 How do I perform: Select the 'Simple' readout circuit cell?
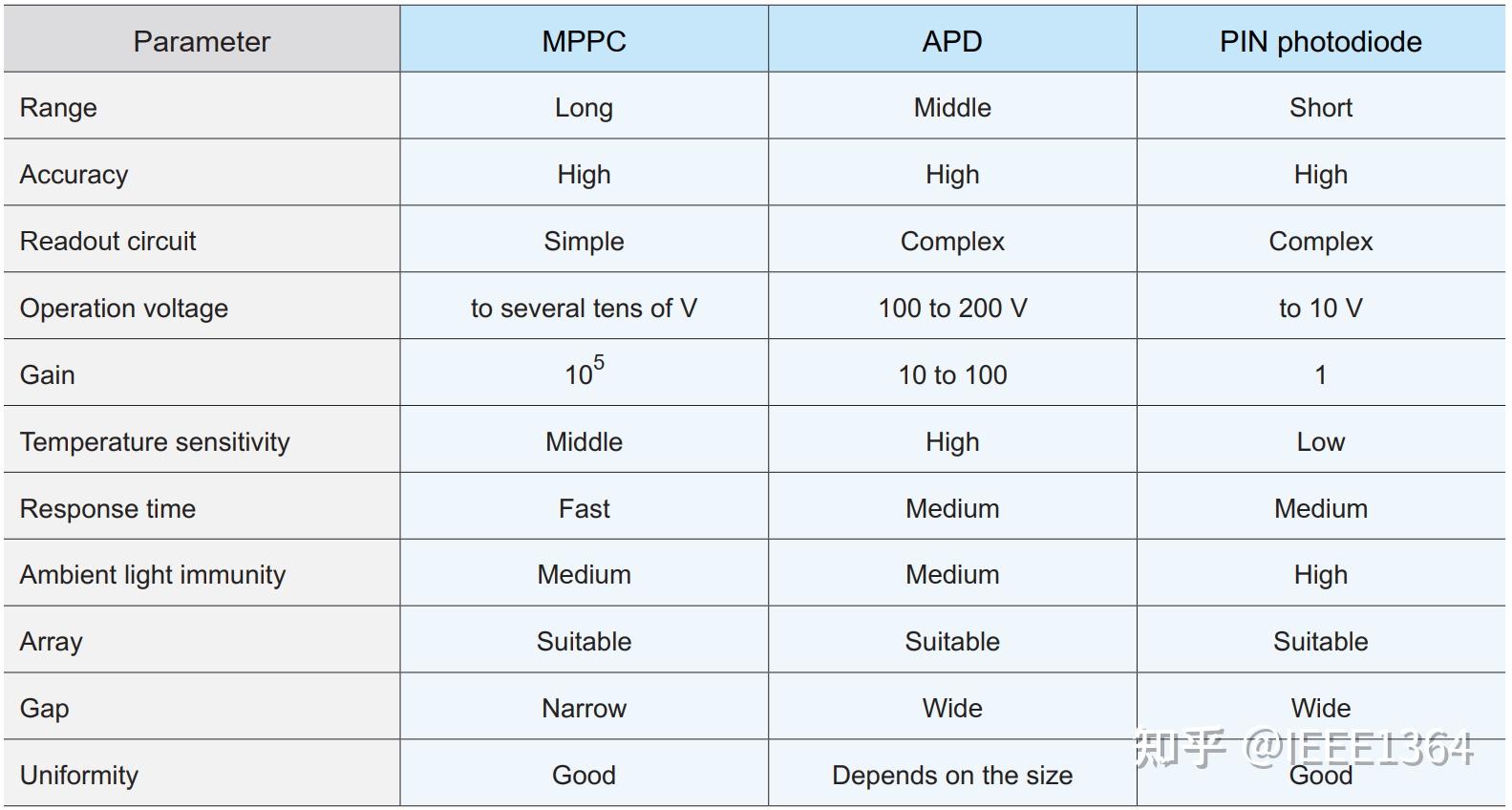click(x=584, y=241)
